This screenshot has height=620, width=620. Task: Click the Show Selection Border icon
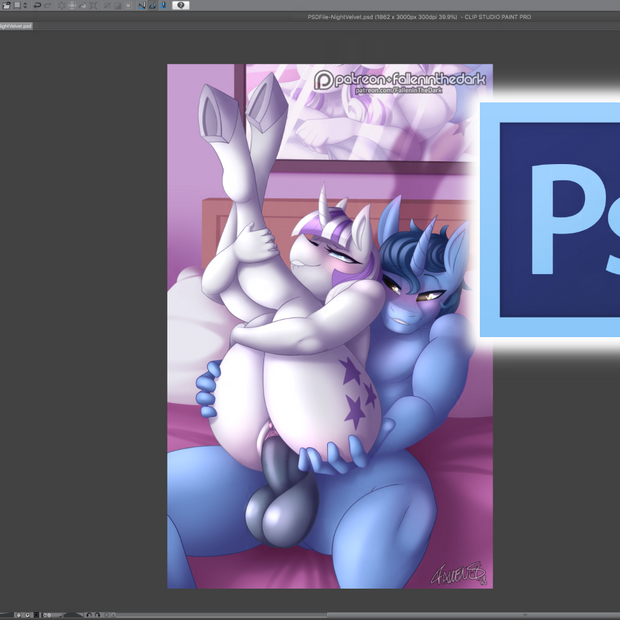click(129, 5)
